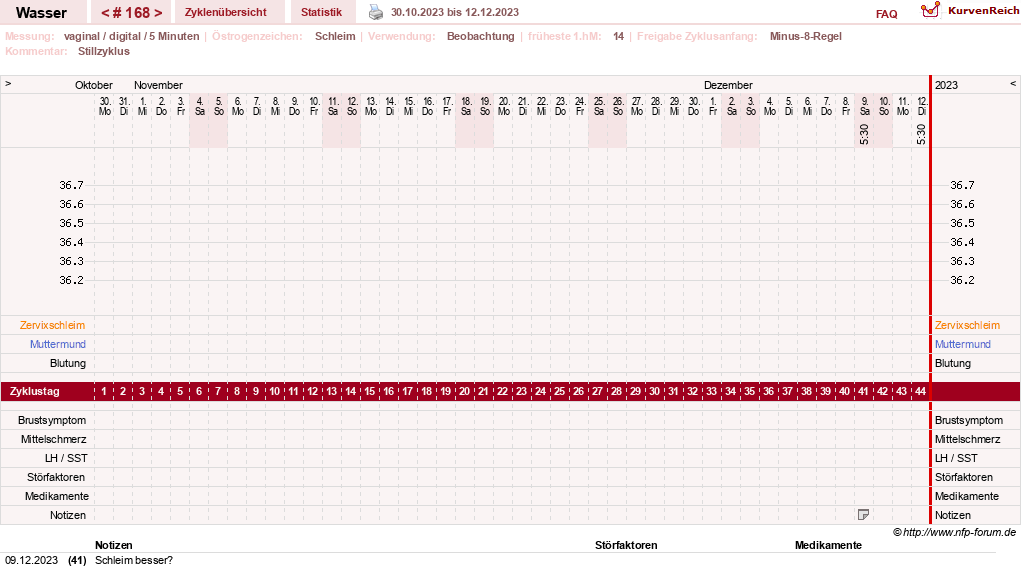Click the bold Medikamente column heading
The image size is (1021, 584).
(x=828, y=546)
